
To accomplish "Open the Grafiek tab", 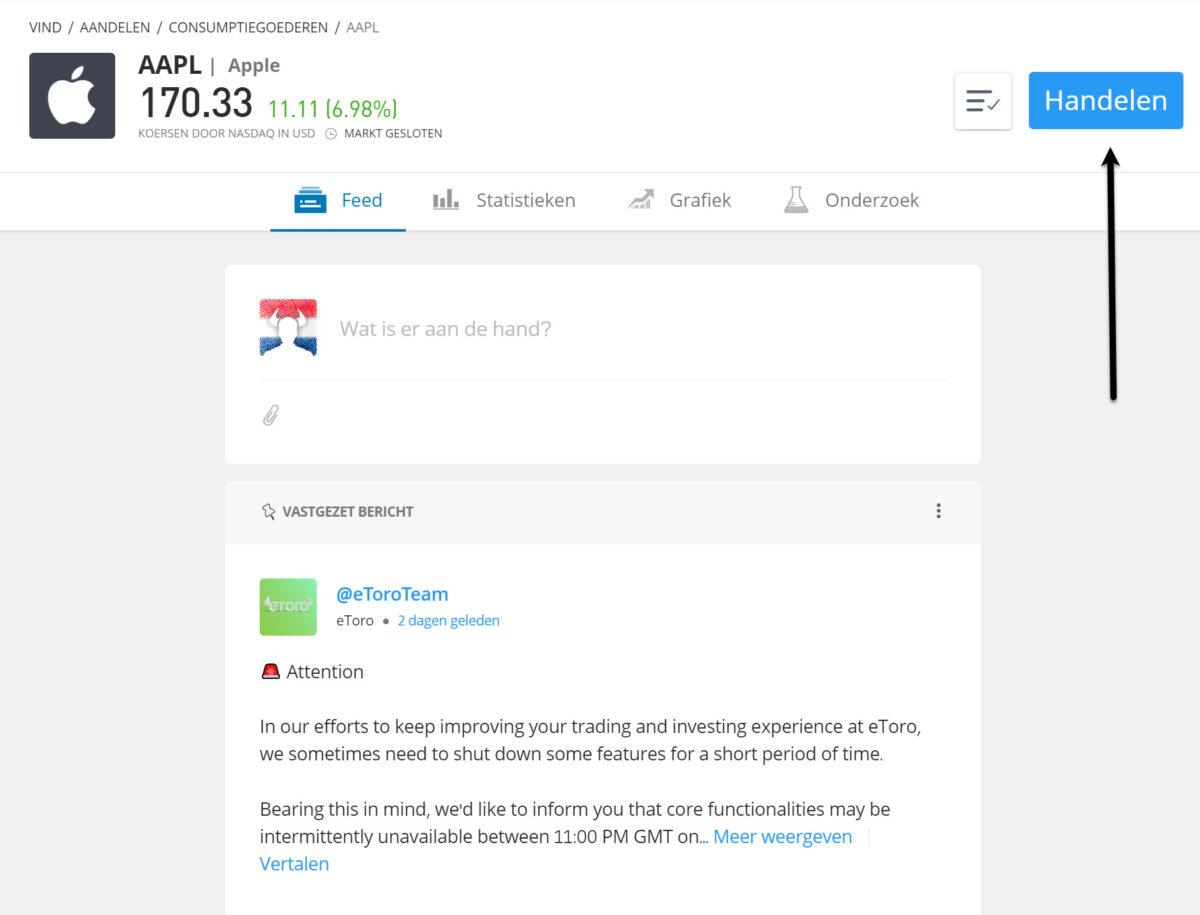I will [x=679, y=200].
